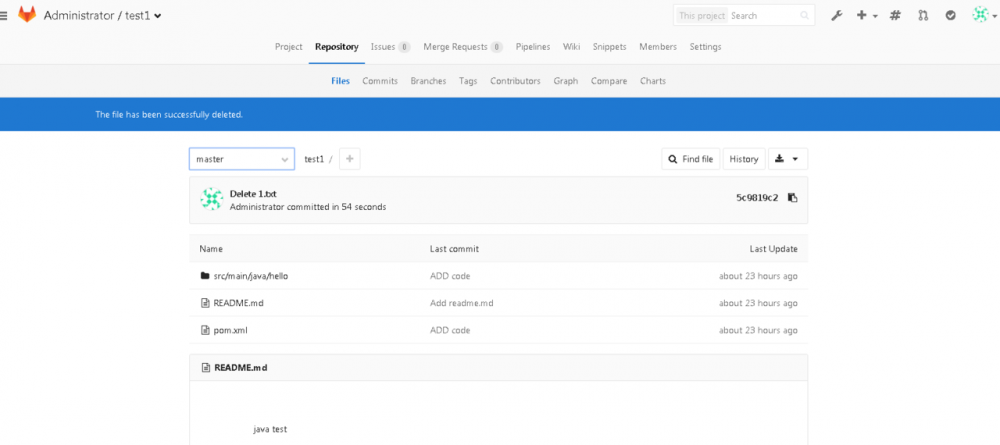Switch to the Commits sub-tab
Image resolution: width=1000 pixels, height=445 pixels.
coord(380,81)
